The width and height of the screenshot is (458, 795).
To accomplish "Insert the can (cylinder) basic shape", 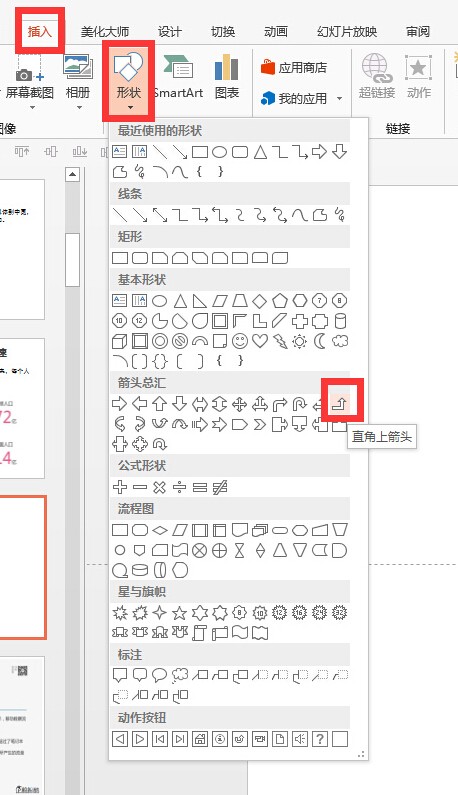I will pyautogui.click(x=340, y=321).
